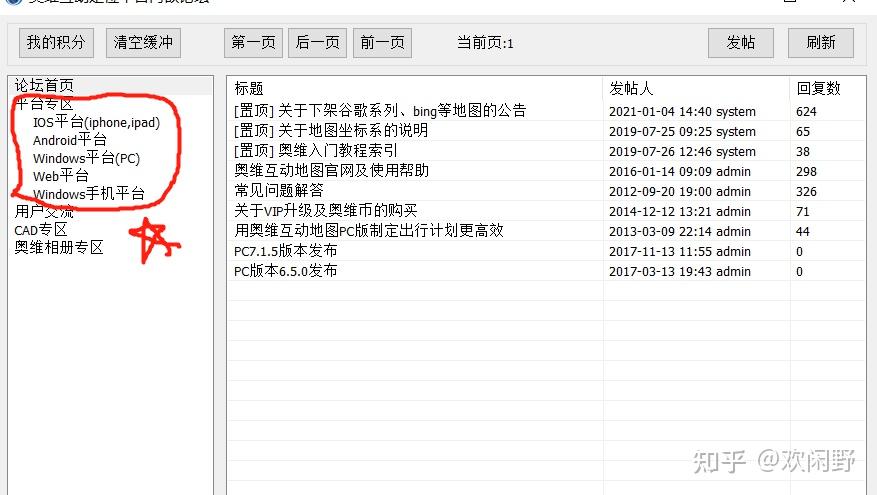The height and width of the screenshot is (495, 877).
Task: Select CAD专区 in the tree
Action: click(41, 229)
